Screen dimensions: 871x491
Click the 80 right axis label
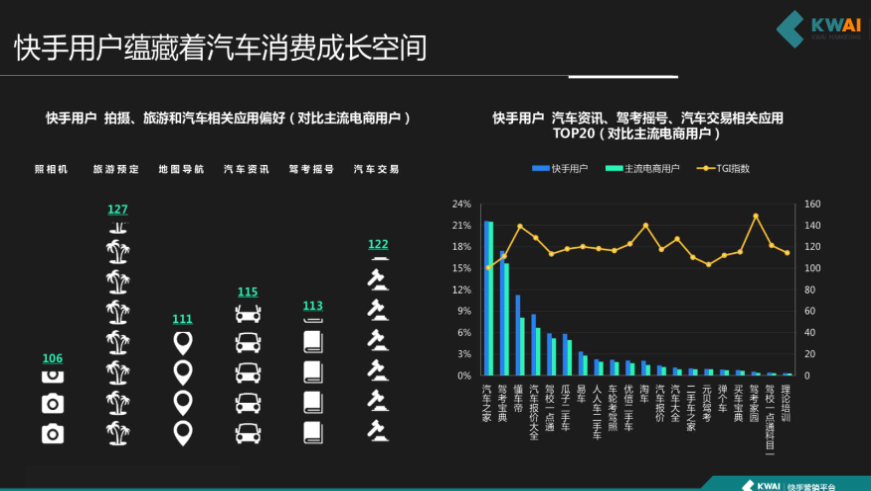(x=809, y=290)
